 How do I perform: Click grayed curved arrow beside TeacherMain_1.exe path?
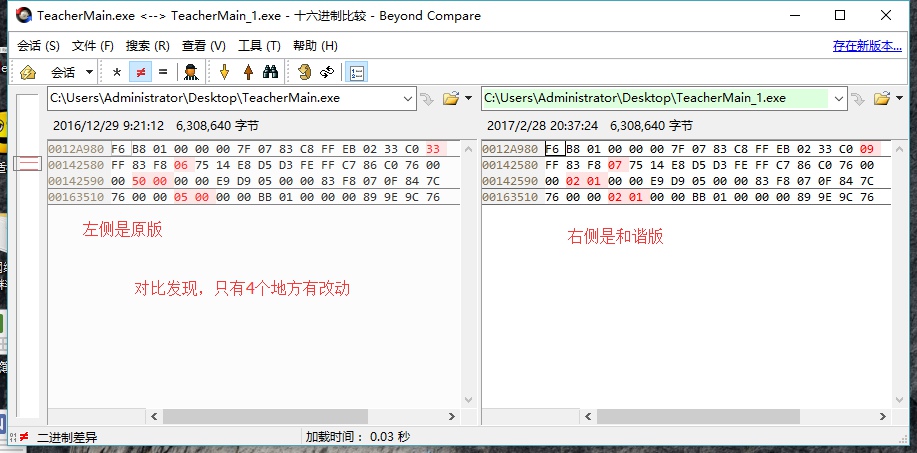point(858,99)
